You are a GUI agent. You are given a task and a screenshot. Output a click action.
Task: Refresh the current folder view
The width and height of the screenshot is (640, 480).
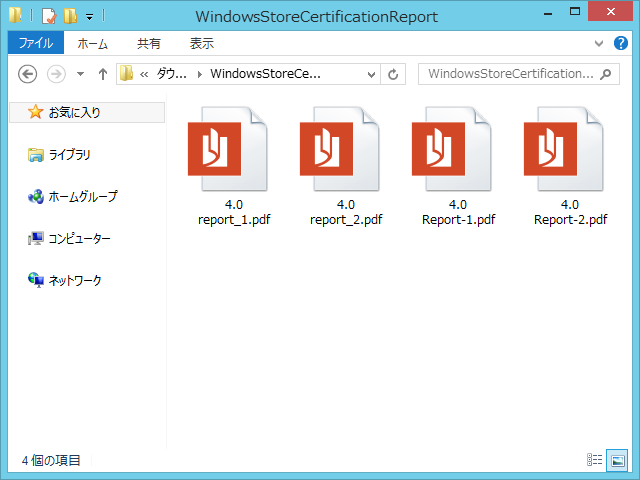pos(393,74)
